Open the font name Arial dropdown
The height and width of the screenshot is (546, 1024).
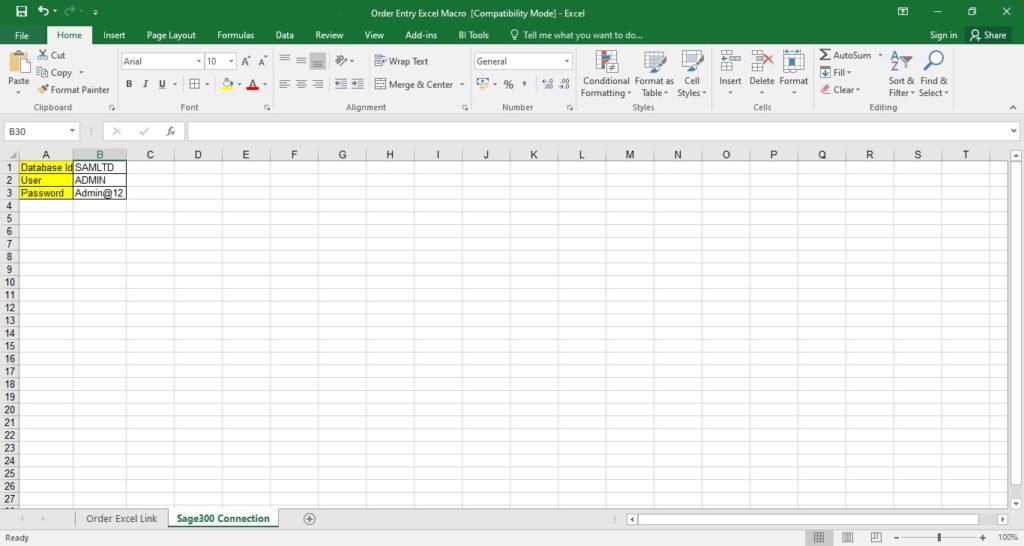click(x=197, y=61)
